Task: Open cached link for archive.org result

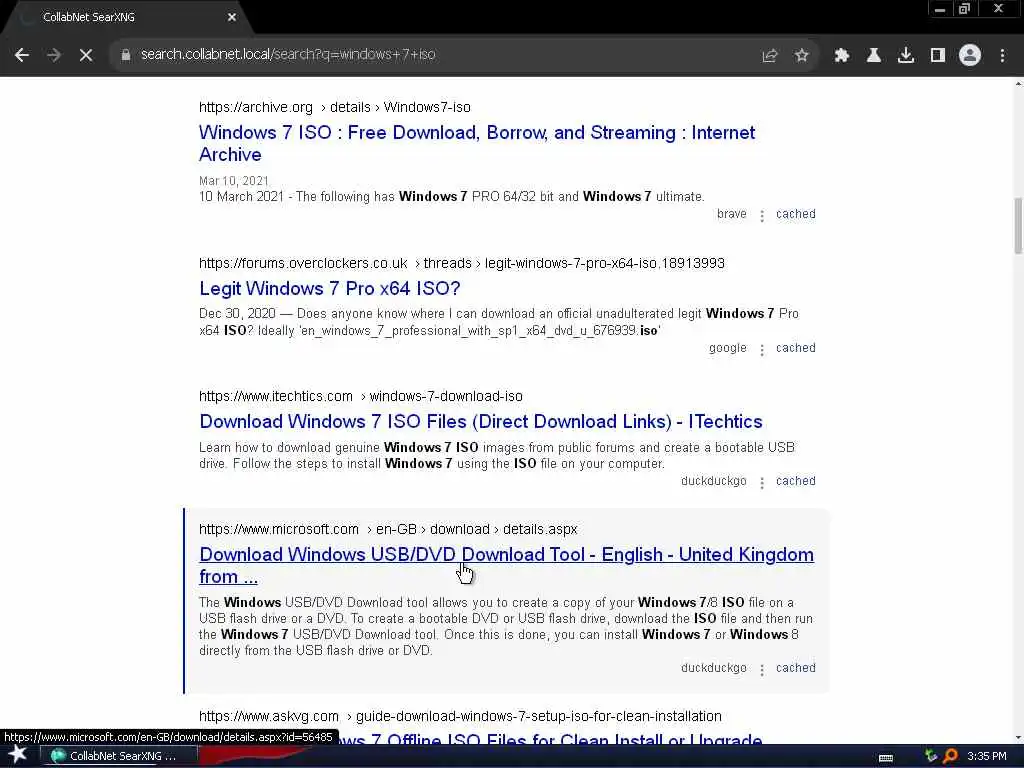Action: 795,214
